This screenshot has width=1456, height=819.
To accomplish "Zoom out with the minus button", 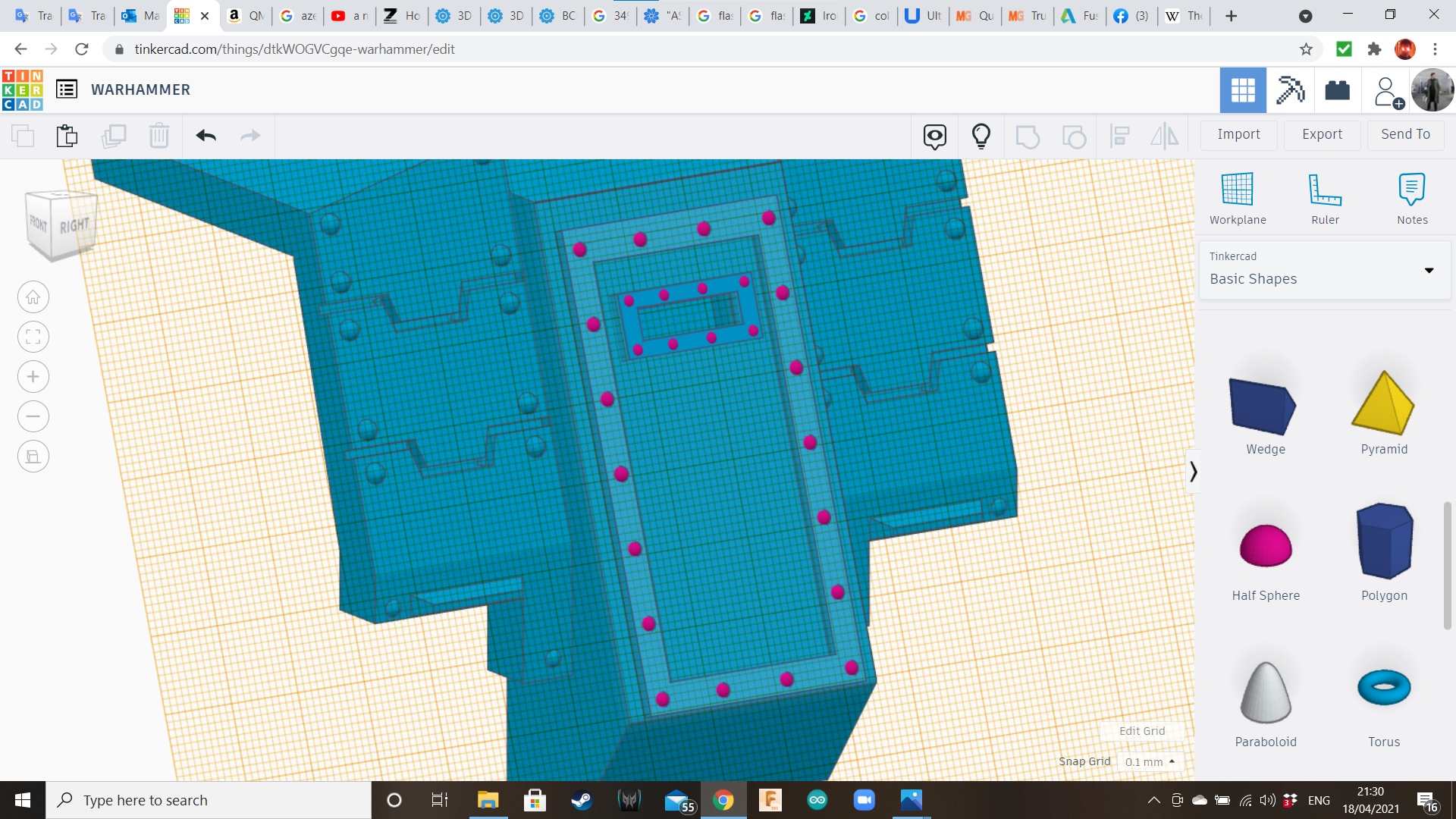I will click(x=33, y=416).
